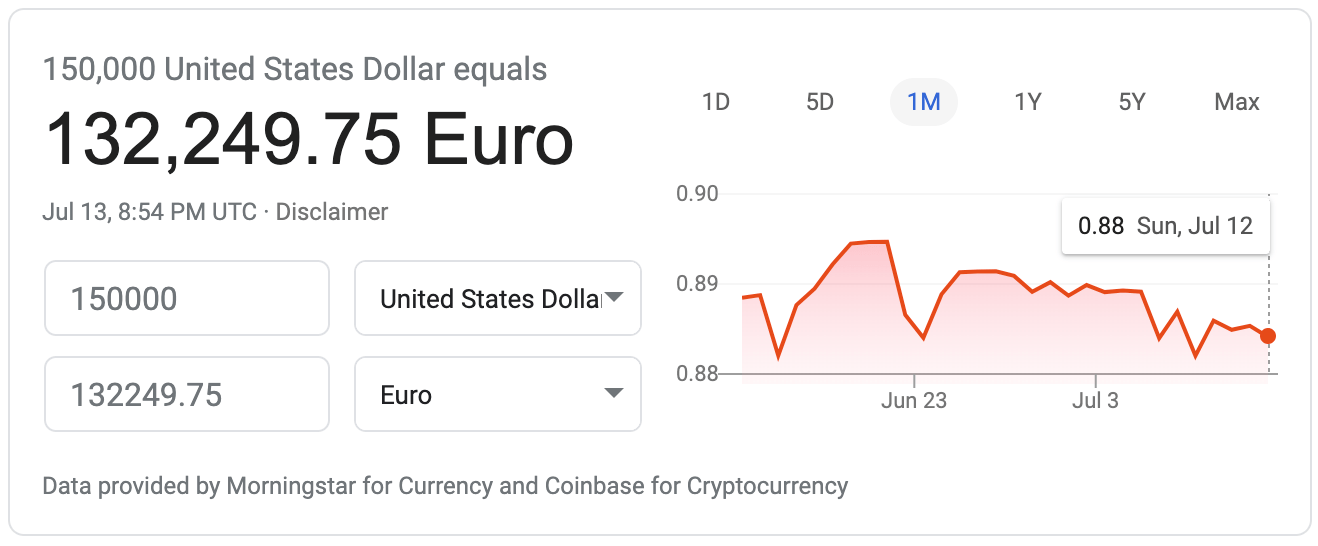Select the highlighted 1M range tab

tap(924, 102)
